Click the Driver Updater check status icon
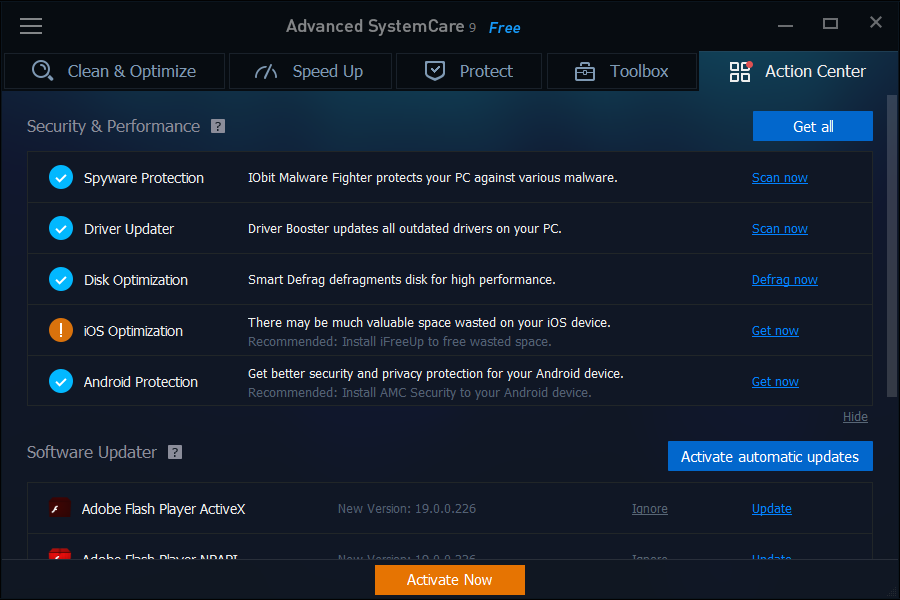The width and height of the screenshot is (900, 600). tap(61, 229)
